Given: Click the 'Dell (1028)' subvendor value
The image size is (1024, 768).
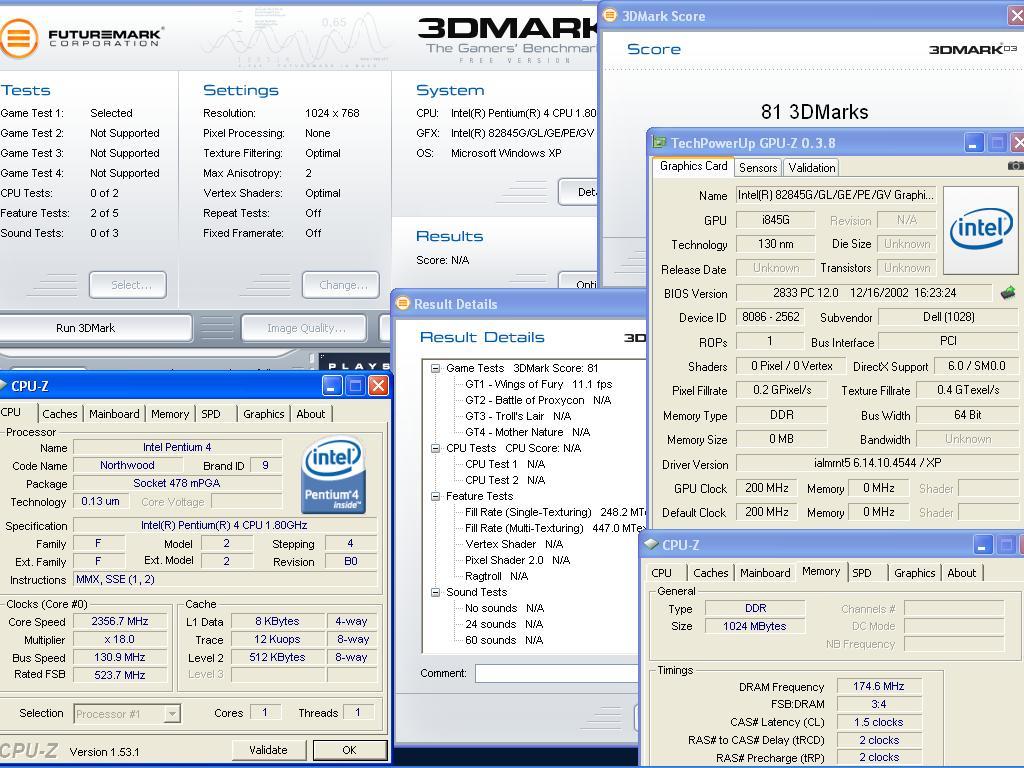Looking at the screenshot, I should coord(948,317).
